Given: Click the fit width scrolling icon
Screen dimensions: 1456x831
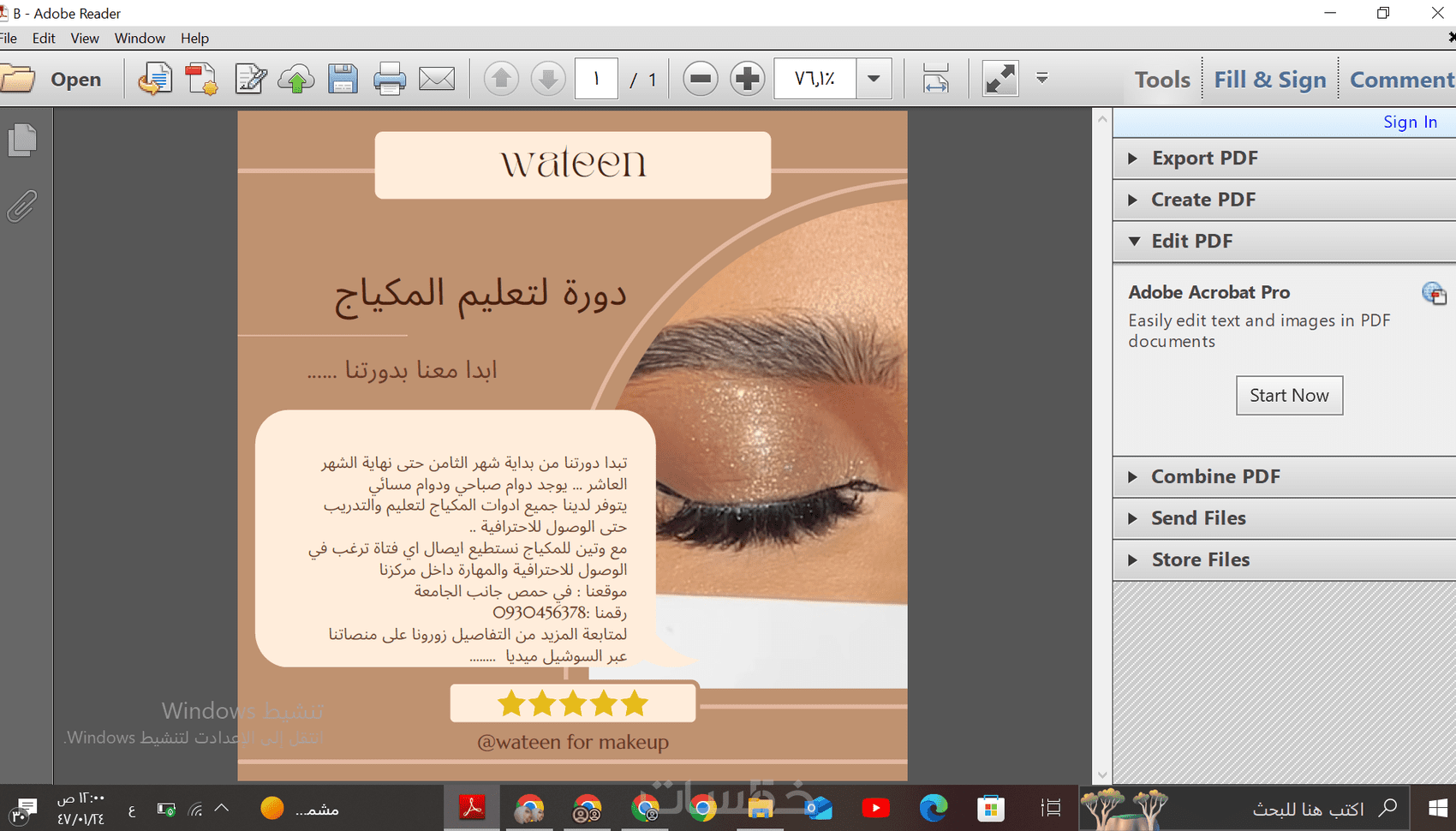Looking at the screenshot, I should pos(936,80).
